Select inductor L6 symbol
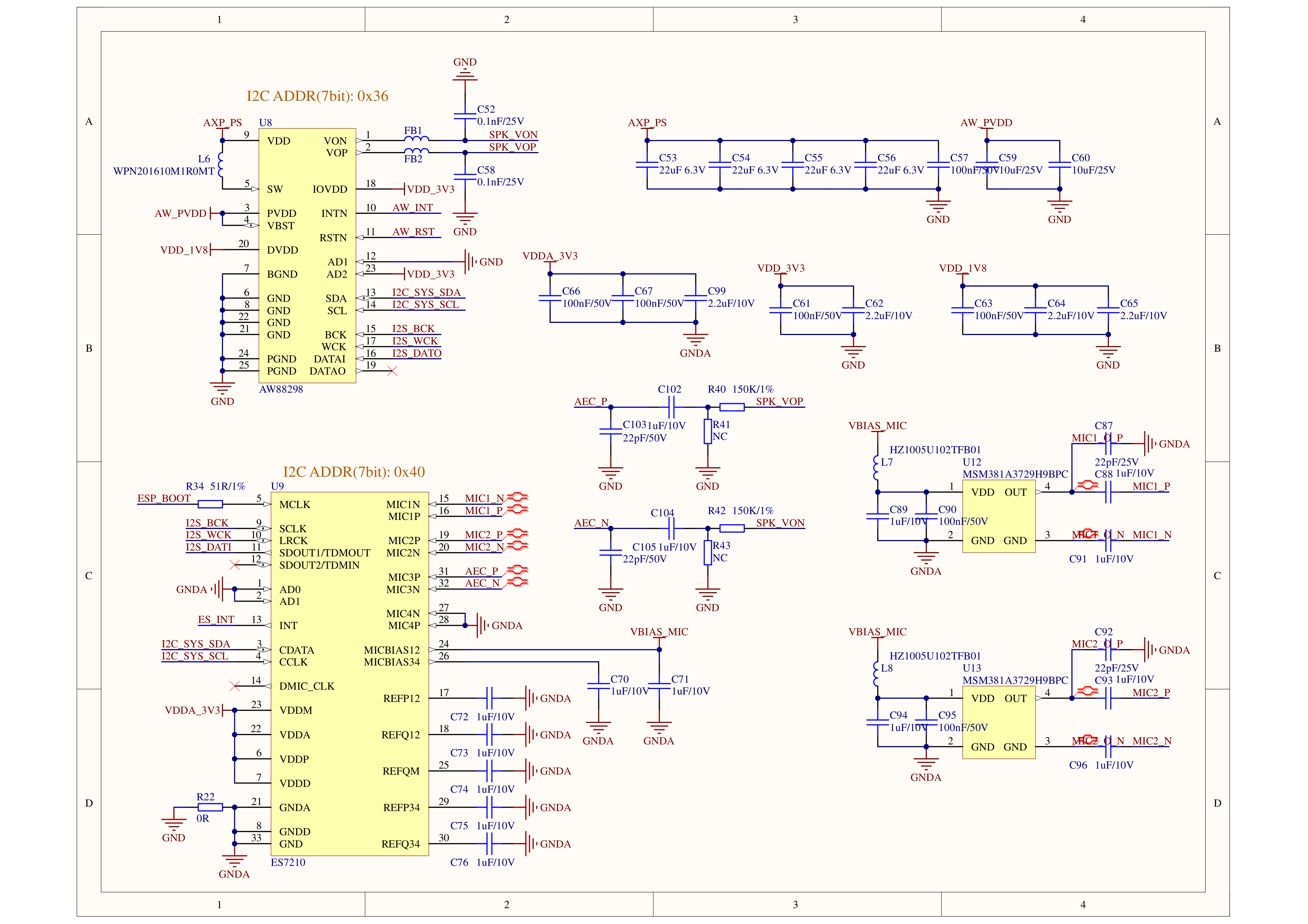The image size is (1308, 924). tap(221, 165)
